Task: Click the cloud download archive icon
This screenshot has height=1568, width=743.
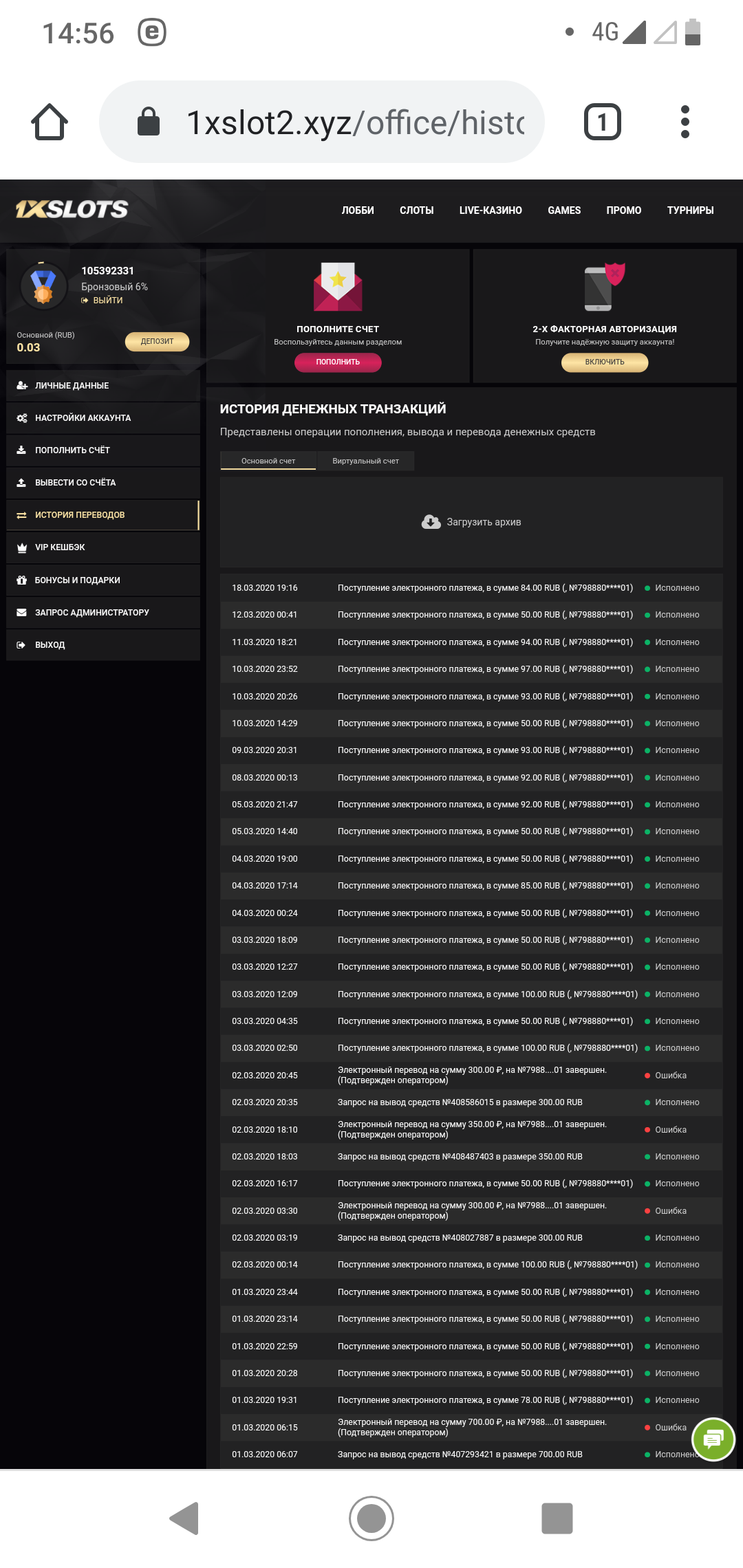Action: (x=431, y=522)
